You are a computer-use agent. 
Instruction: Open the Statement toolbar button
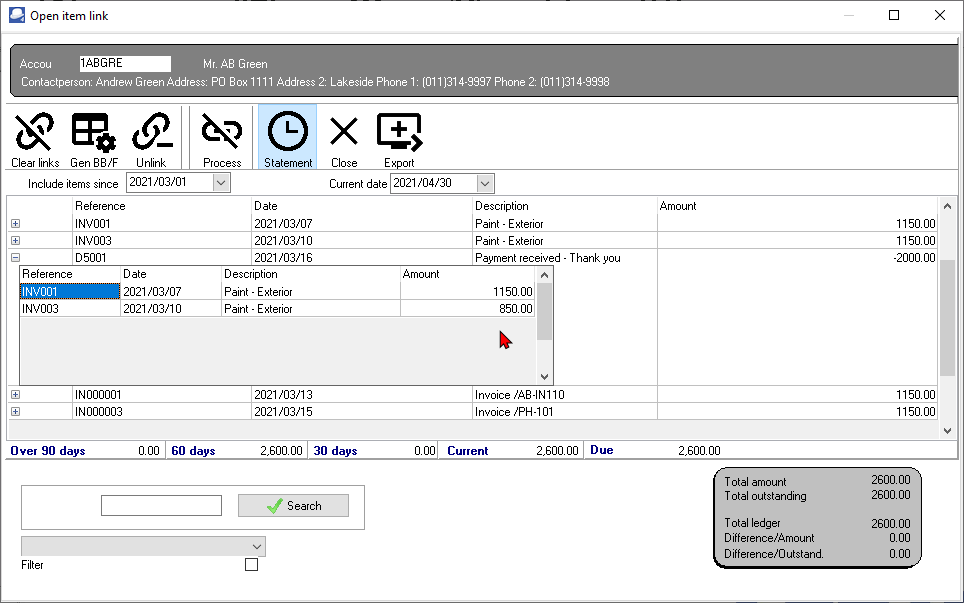[288, 137]
